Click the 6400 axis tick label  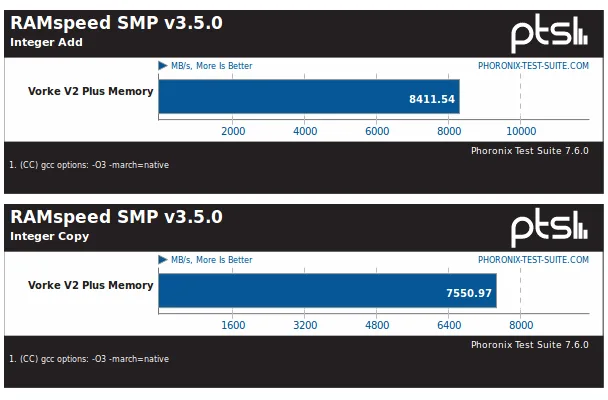(449, 325)
